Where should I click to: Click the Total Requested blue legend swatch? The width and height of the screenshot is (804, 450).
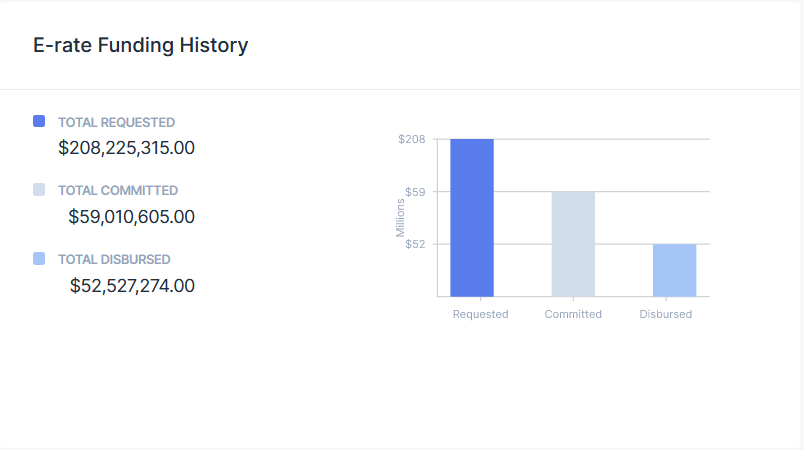(39, 121)
